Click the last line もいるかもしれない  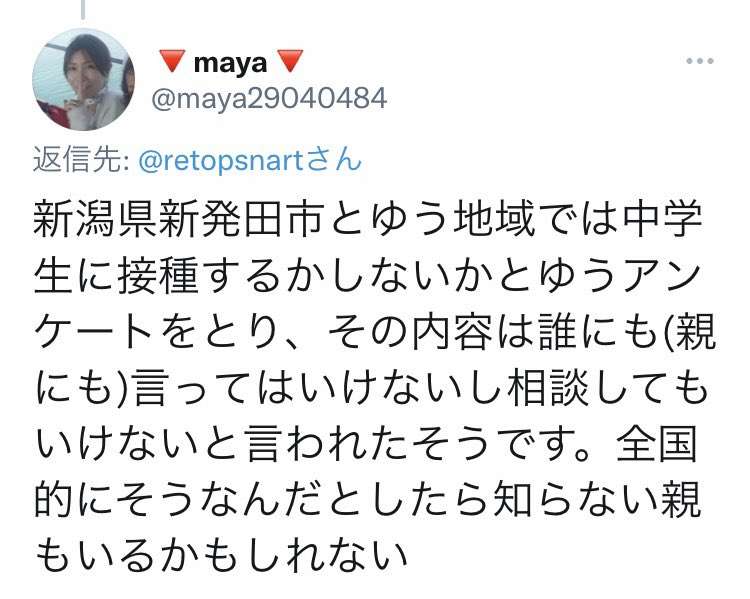[x=221, y=556]
